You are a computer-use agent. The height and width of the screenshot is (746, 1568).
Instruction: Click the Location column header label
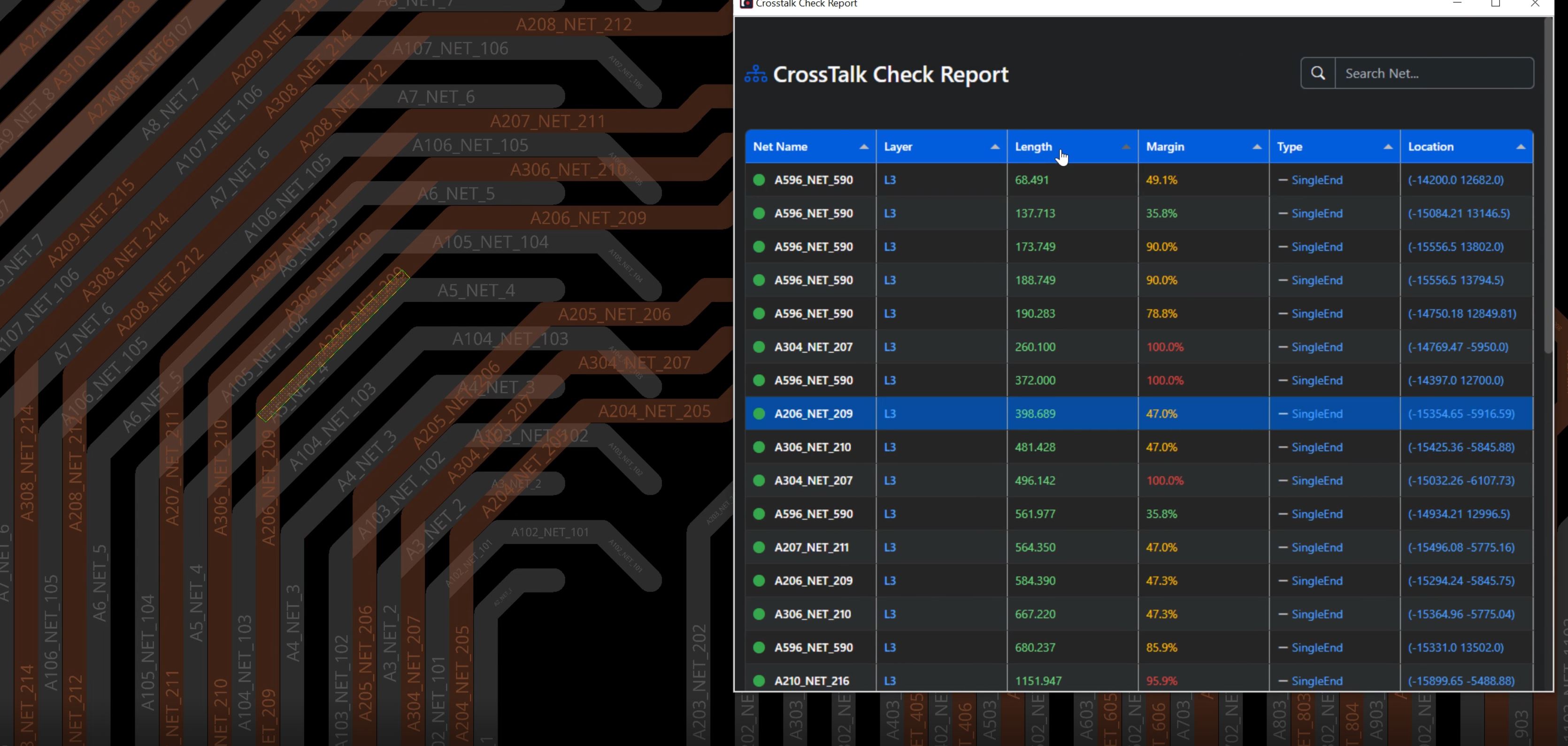[1430, 146]
